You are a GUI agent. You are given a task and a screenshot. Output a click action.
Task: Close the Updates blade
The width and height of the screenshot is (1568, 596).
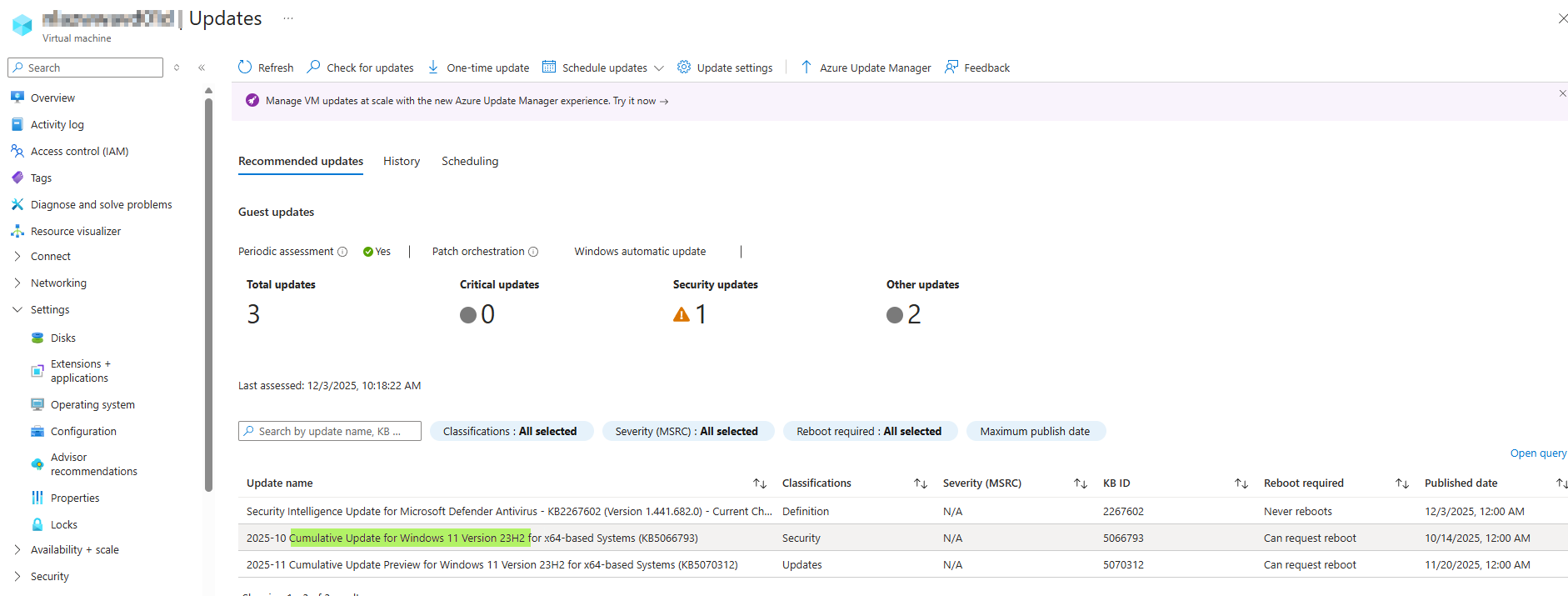[1562, 18]
